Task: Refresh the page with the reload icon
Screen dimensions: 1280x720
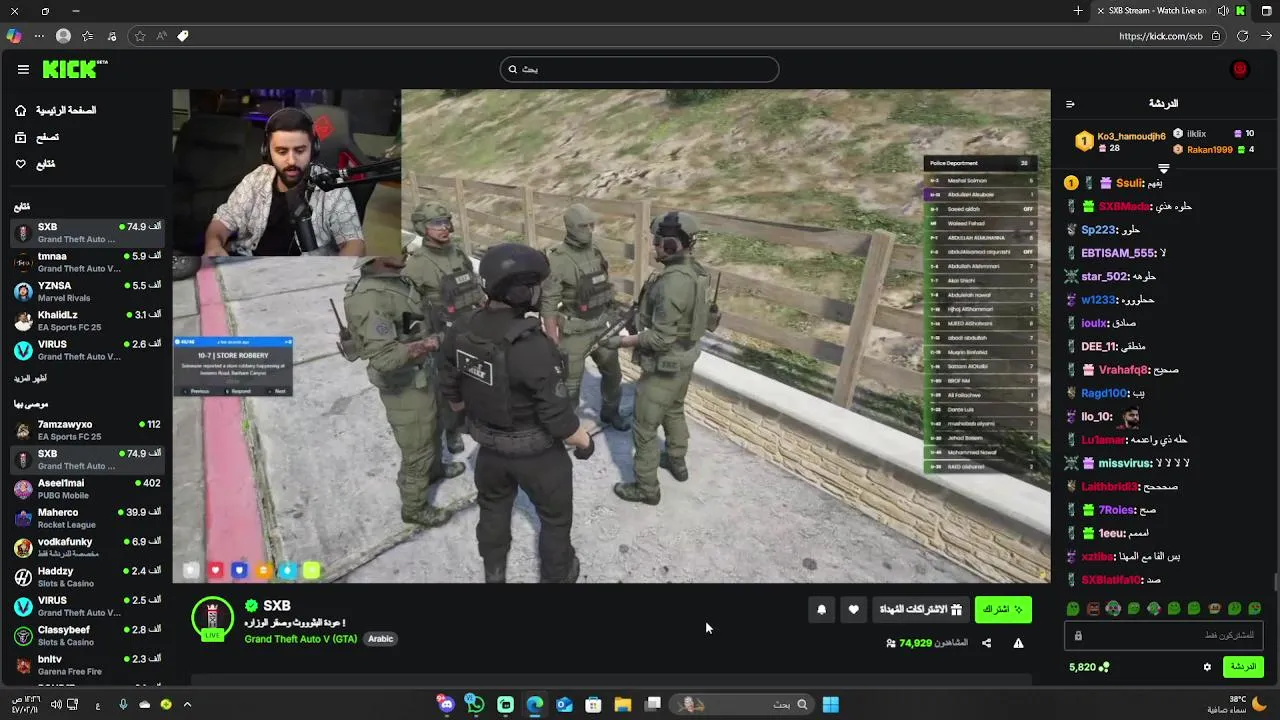Action: point(1242,36)
